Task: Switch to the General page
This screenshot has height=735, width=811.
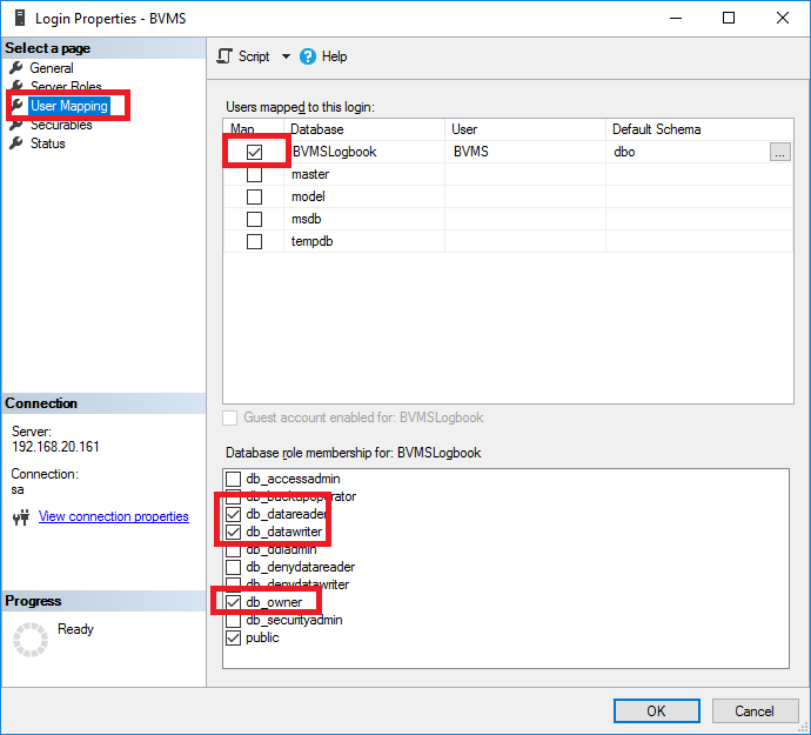Action: 51,68
